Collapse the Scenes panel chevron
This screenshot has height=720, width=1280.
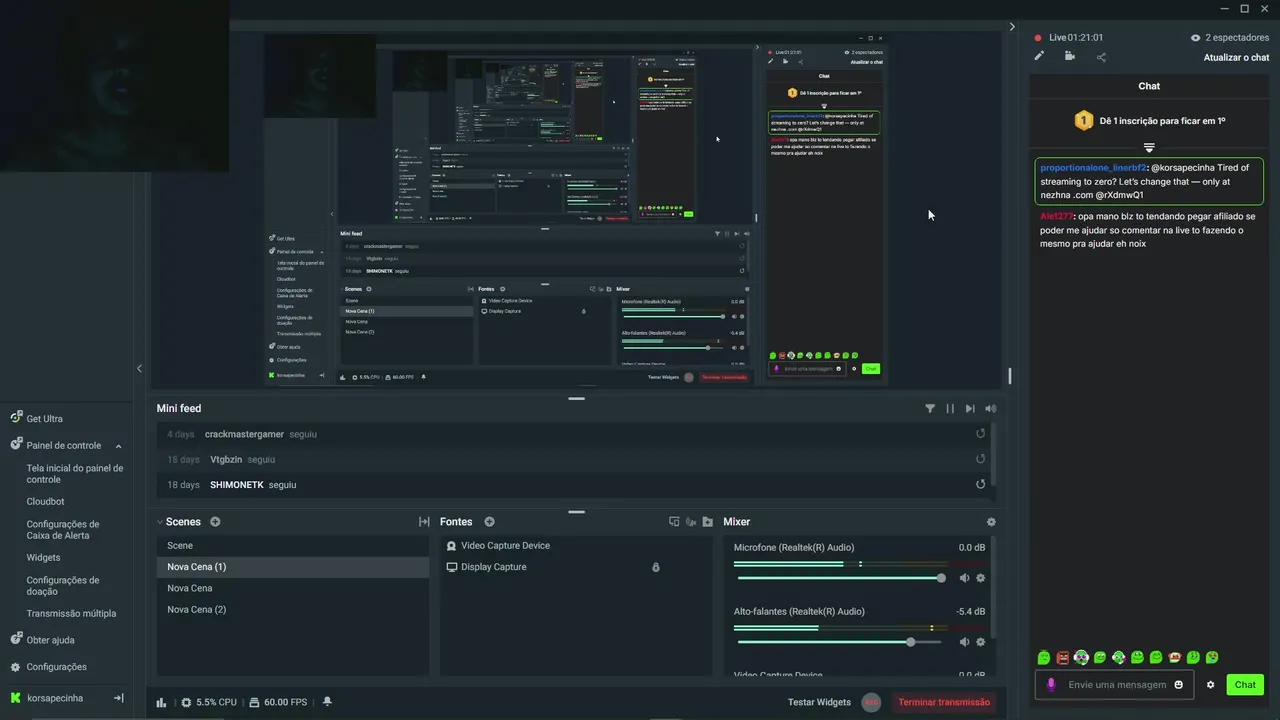click(159, 522)
